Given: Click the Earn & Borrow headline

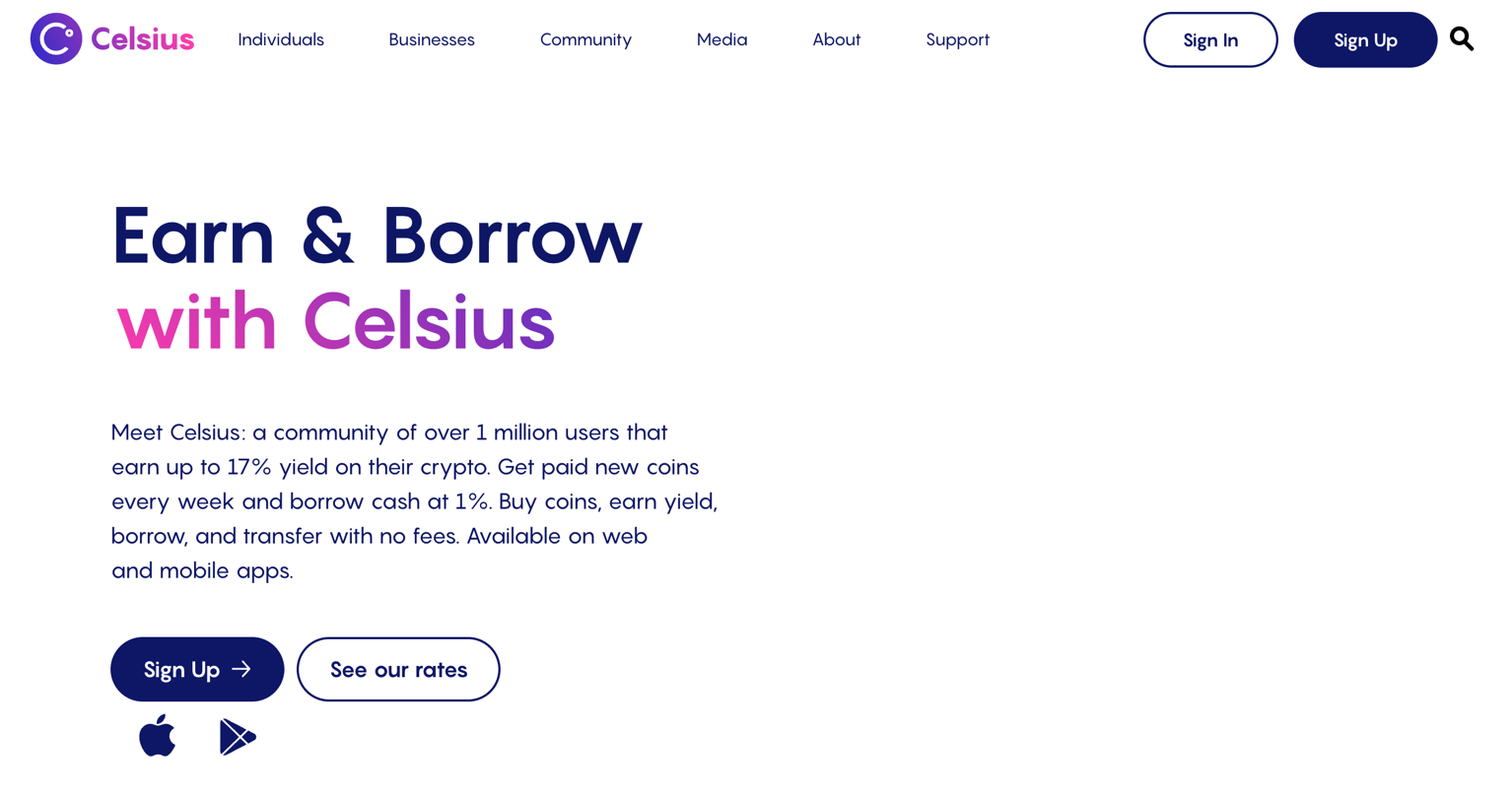Looking at the screenshot, I should click(x=377, y=235).
